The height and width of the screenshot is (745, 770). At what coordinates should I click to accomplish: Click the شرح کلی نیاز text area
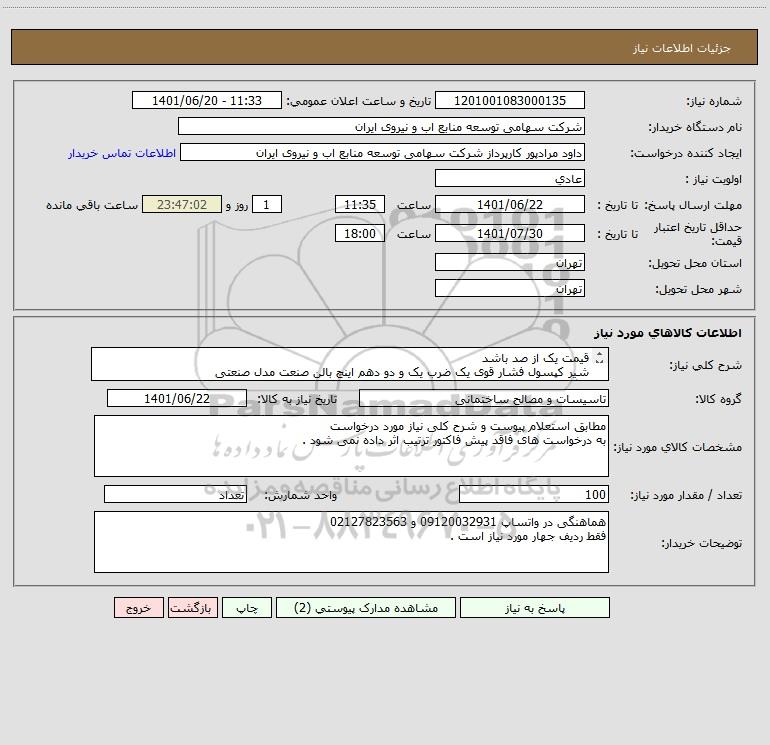(x=350, y=364)
